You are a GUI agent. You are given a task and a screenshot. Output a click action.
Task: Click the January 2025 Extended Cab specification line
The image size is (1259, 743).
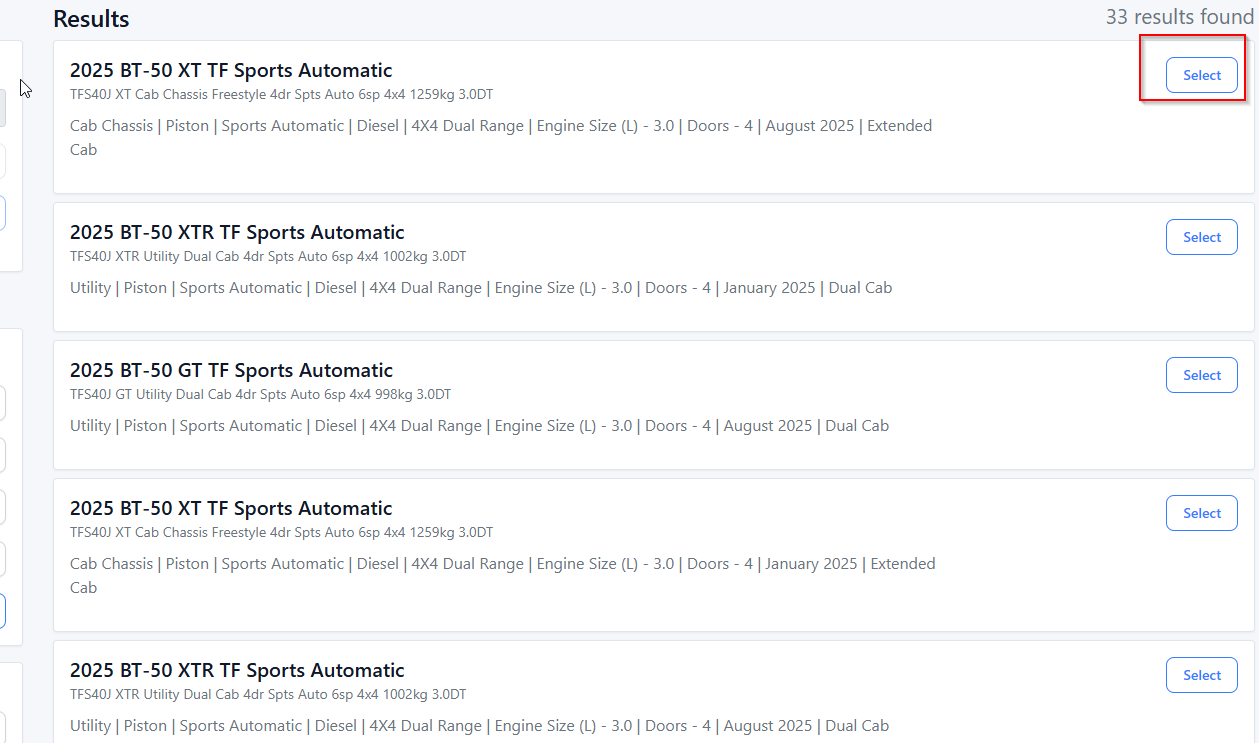pyautogui.click(x=502, y=564)
